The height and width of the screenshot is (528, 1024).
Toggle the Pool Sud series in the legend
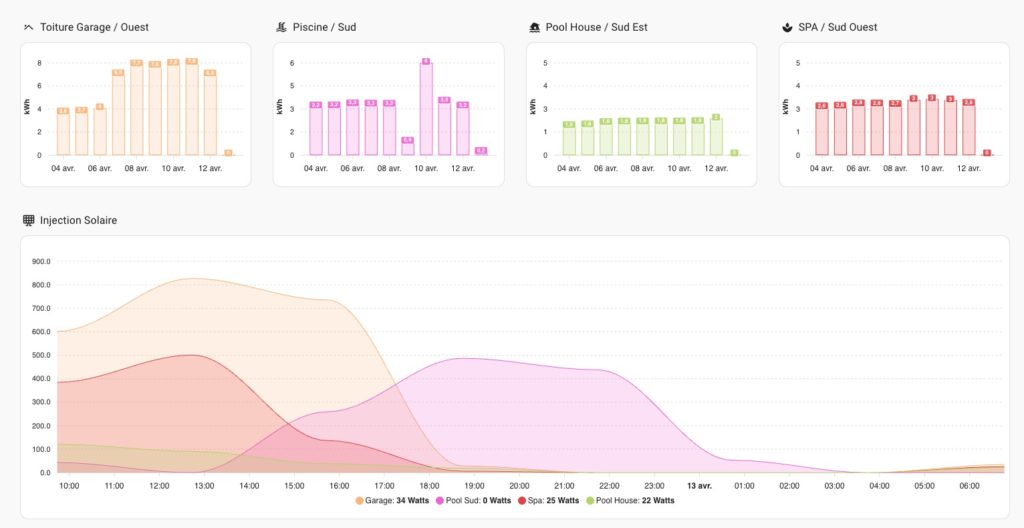(x=473, y=501)
